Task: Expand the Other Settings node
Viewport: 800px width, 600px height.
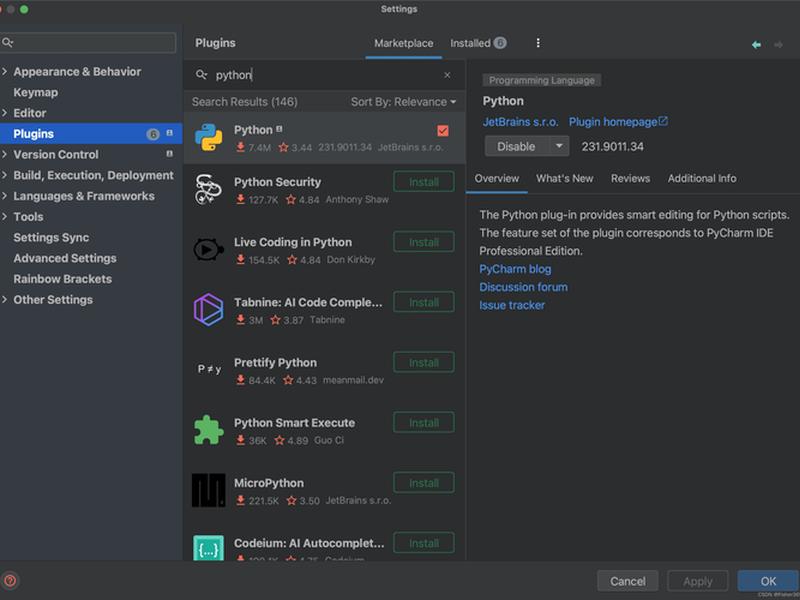Action: (x=5, y=299)
